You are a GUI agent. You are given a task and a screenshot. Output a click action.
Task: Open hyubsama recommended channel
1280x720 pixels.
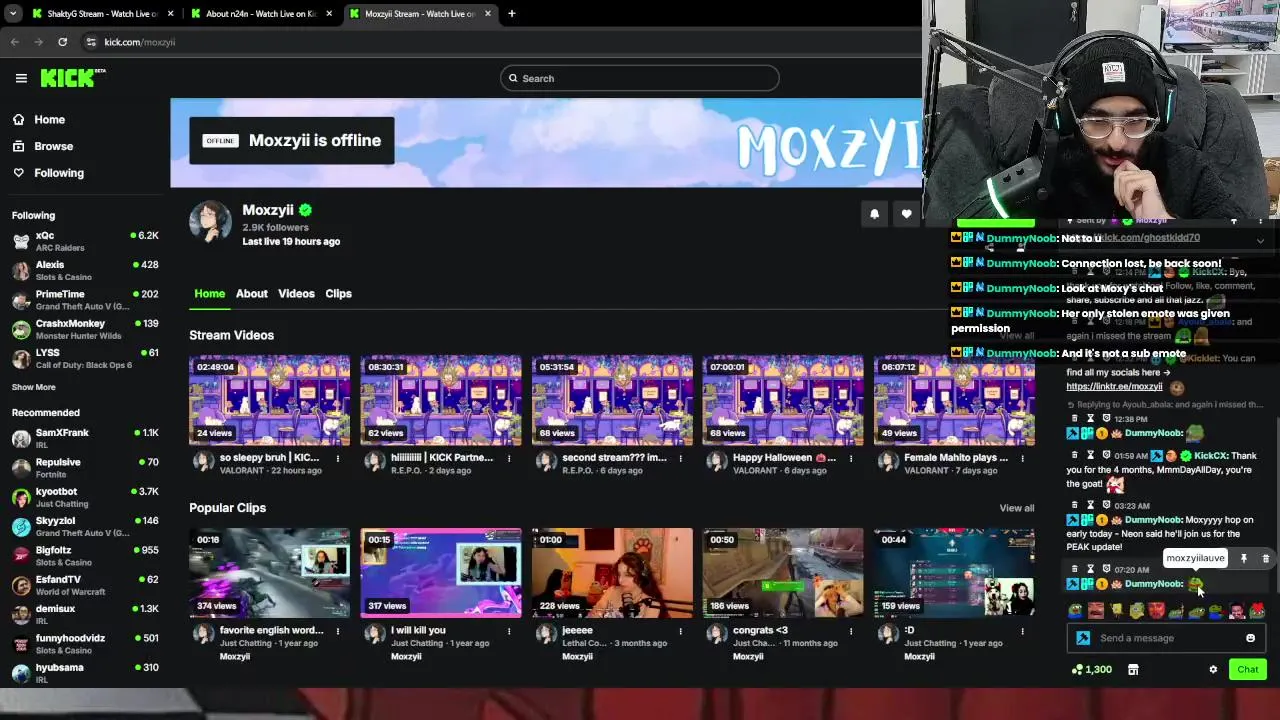click(x=85, y=673)
